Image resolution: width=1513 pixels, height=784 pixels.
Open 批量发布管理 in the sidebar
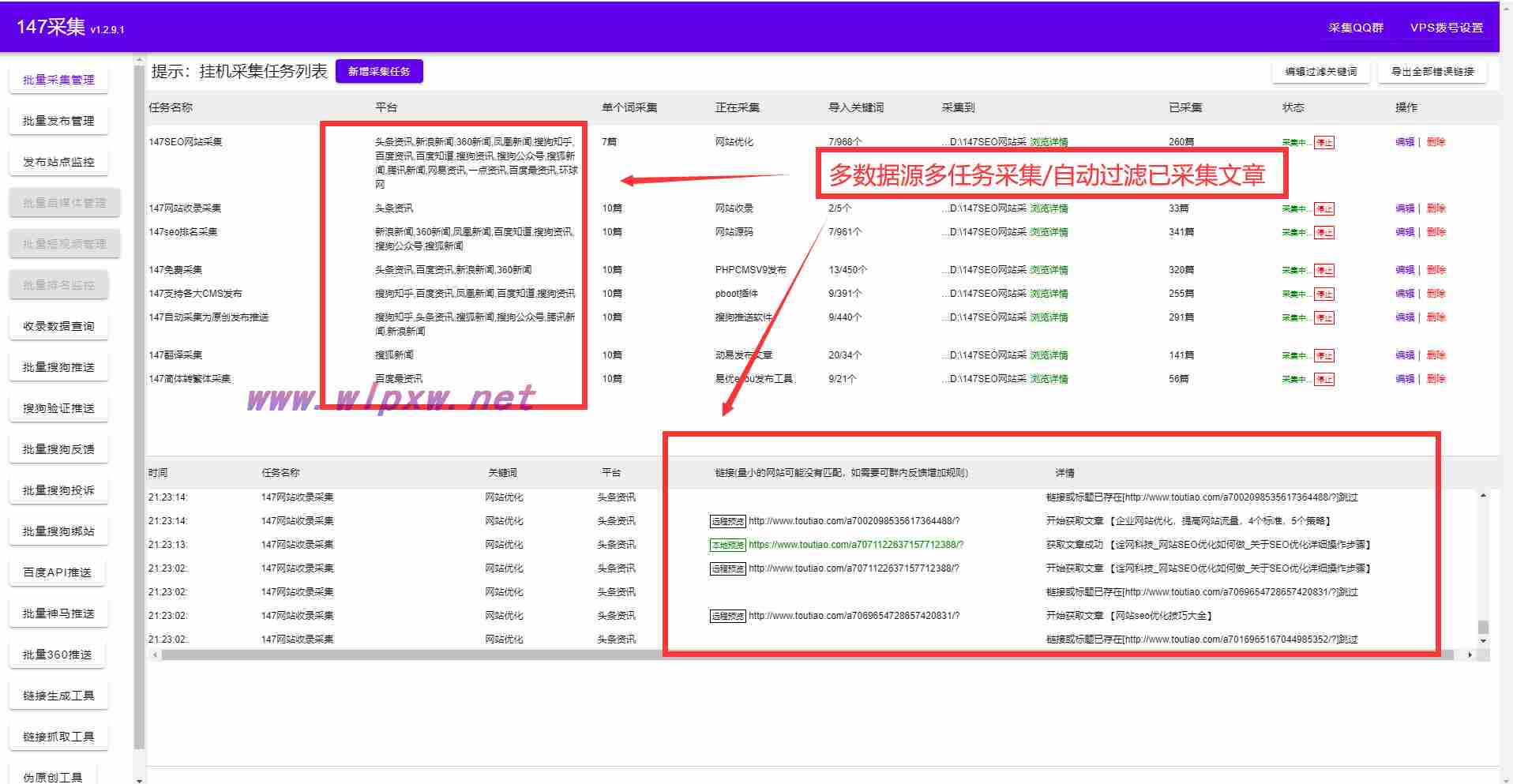click(58, 121)
